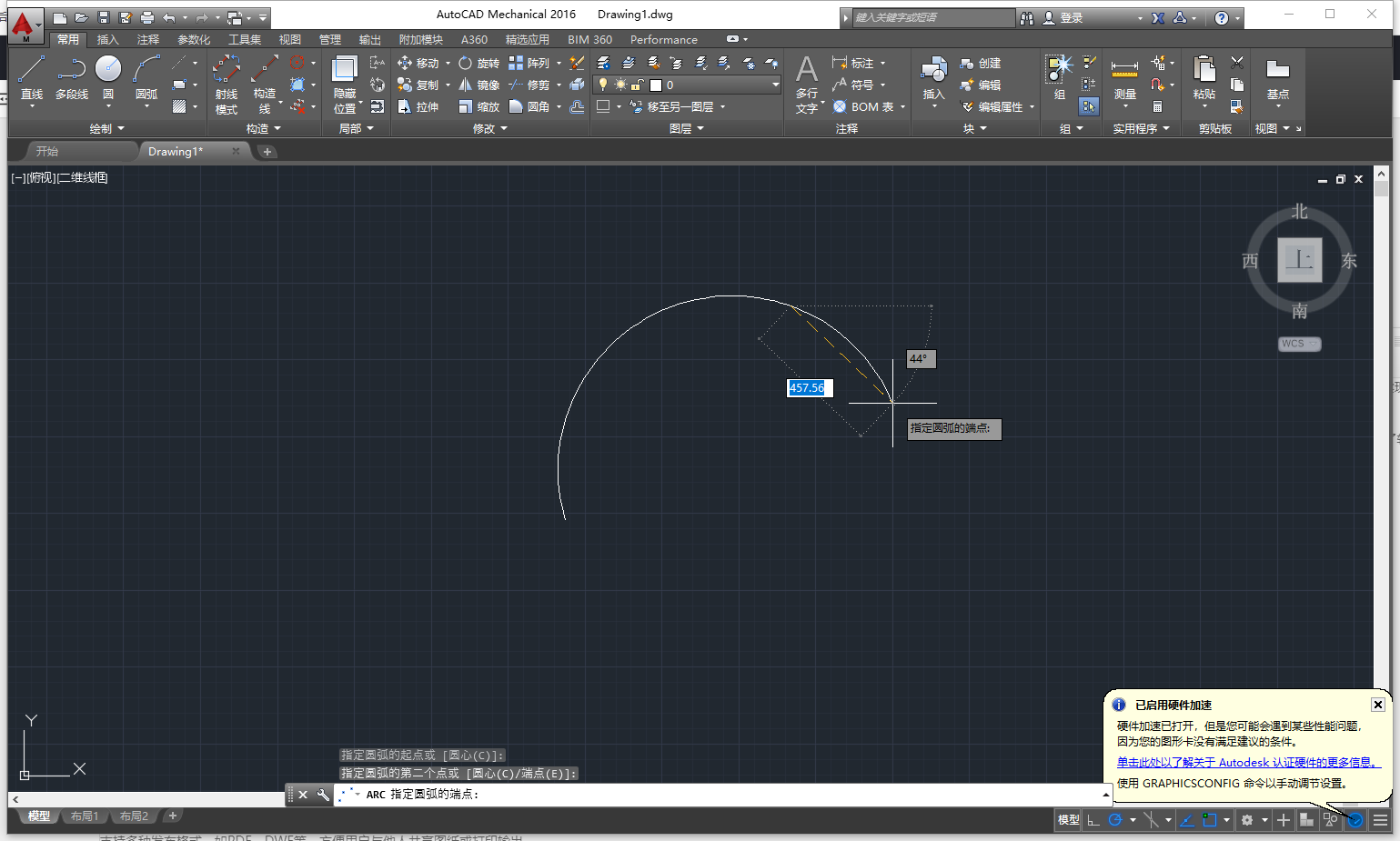Activate 射线模式 (ray mode) tool
The height and width of the screenshot is (841, 1400).
coord(227,84)
